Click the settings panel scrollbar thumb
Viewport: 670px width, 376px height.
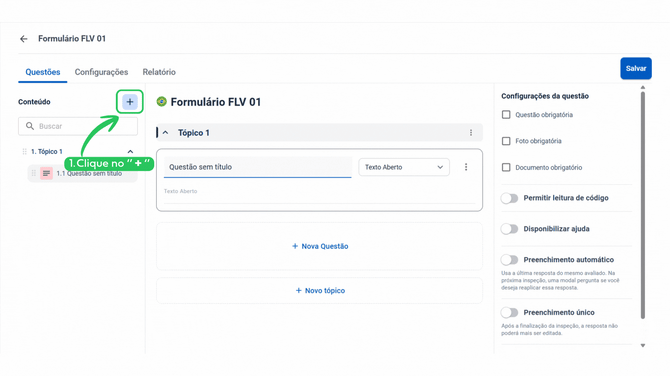click(643, 205)
